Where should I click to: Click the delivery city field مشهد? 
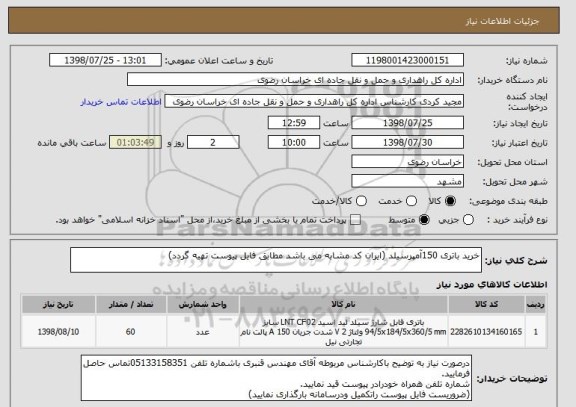(x=407, y=181)
